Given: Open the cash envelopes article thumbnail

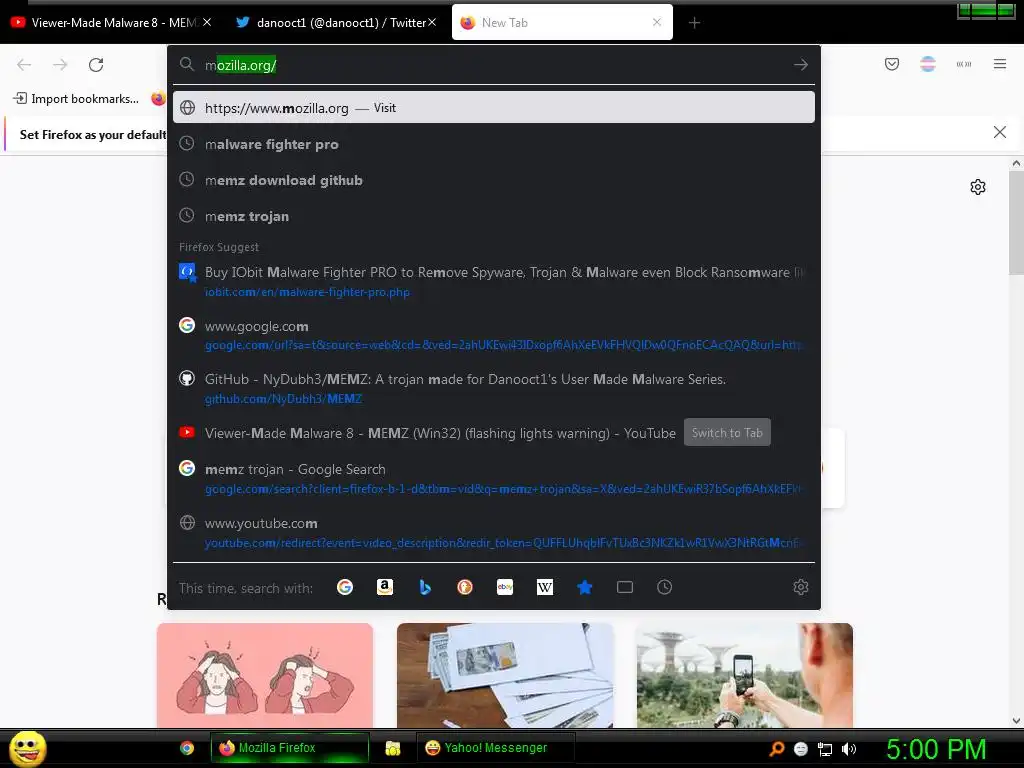Looking at the screenshot, I should [505, 675].
